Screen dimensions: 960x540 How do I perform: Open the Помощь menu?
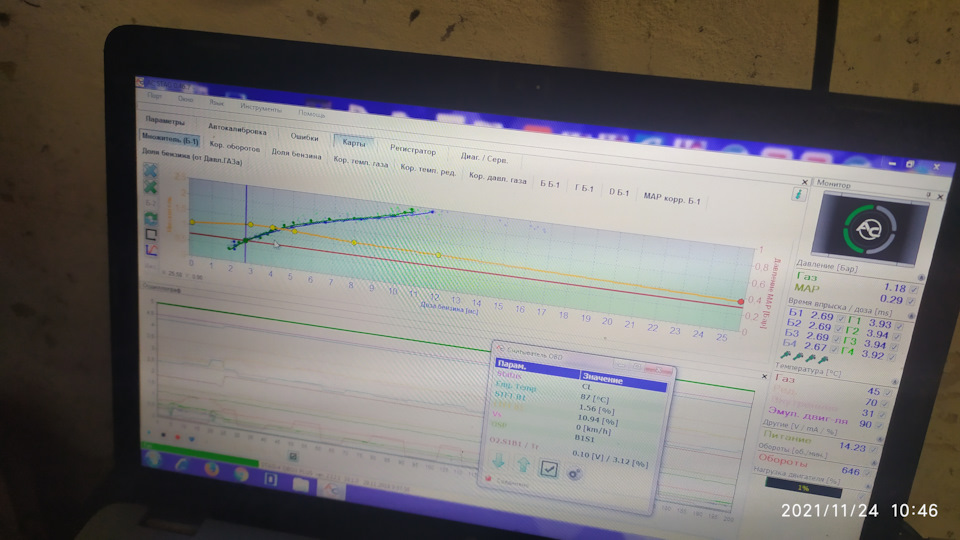click(312, 113)
